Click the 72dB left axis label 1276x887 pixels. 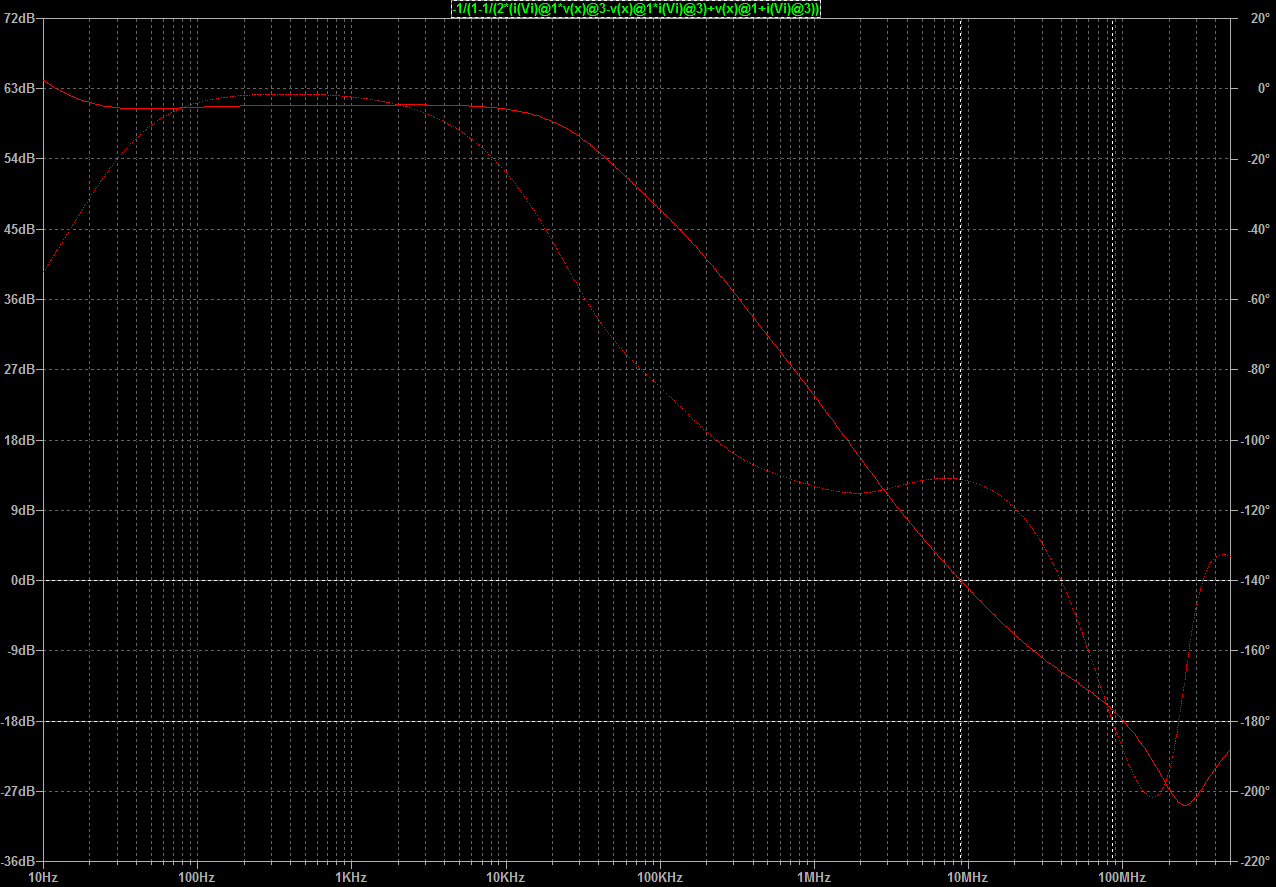pyautogui.click(x=19, y=18)
